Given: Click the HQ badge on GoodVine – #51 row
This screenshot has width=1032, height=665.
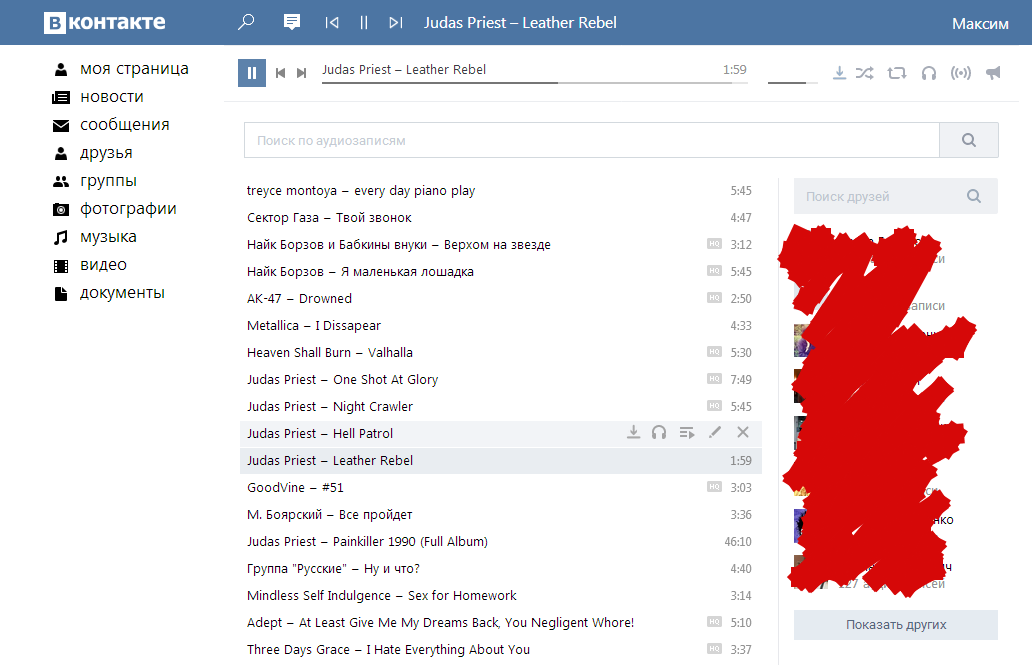Looking at the screenshot, I should pos(714,487).
